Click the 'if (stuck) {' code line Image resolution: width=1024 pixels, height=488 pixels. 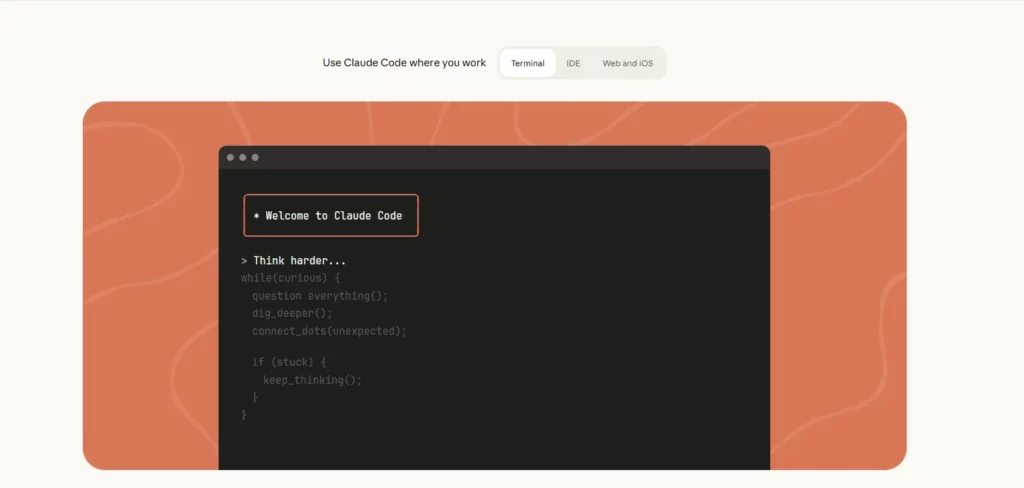tap(289, 362)
